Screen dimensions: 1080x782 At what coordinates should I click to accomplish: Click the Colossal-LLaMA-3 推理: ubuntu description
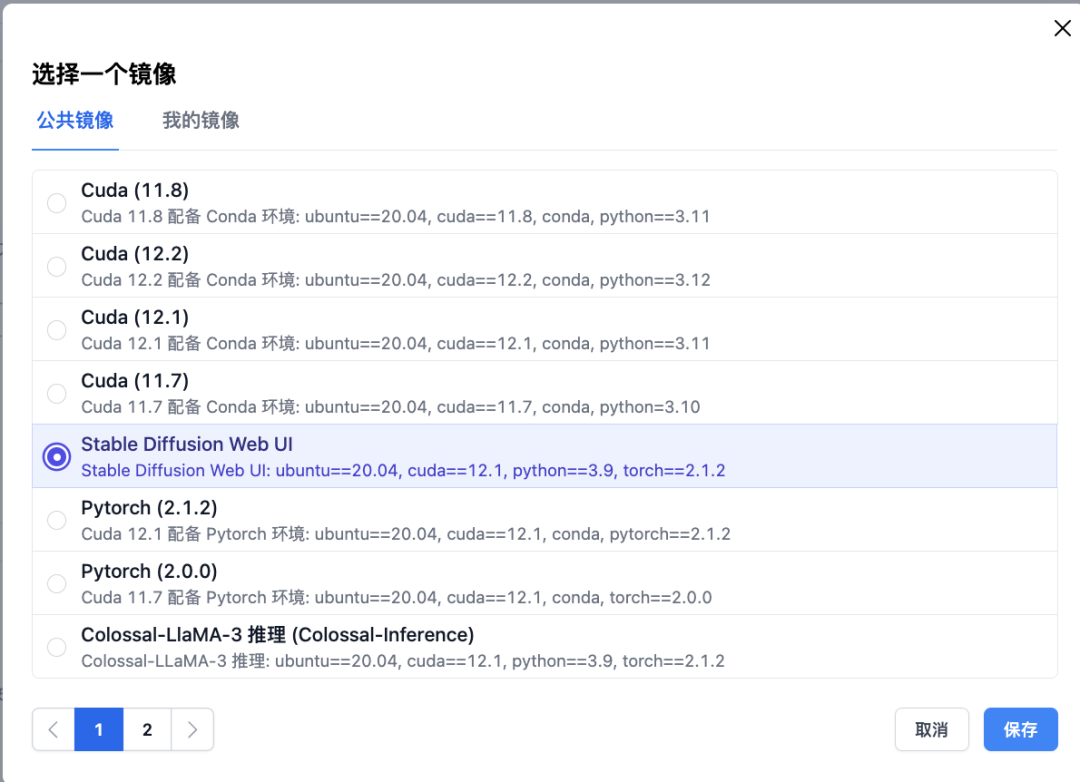coord(403,661)
